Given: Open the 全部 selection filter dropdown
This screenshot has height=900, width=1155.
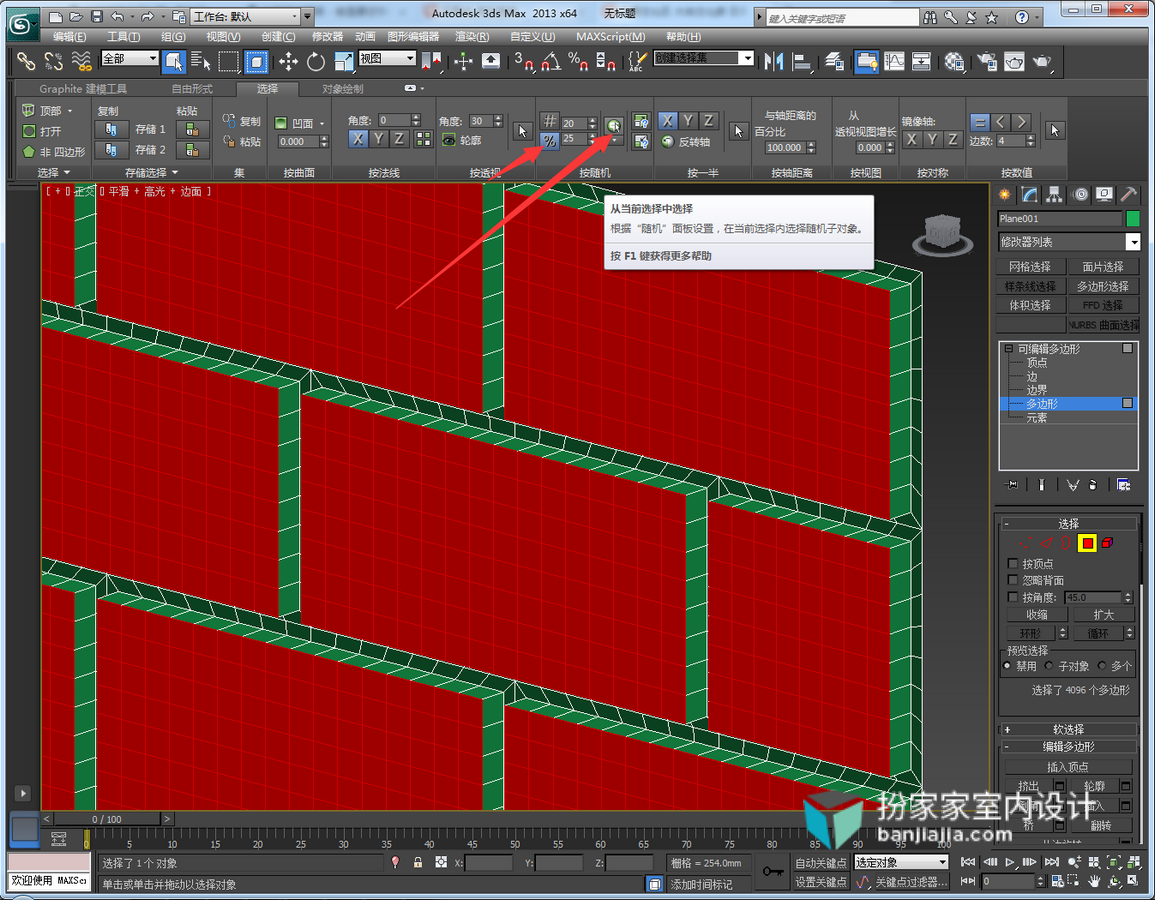Looking at the screenshot, I should [x=130, y=58].
